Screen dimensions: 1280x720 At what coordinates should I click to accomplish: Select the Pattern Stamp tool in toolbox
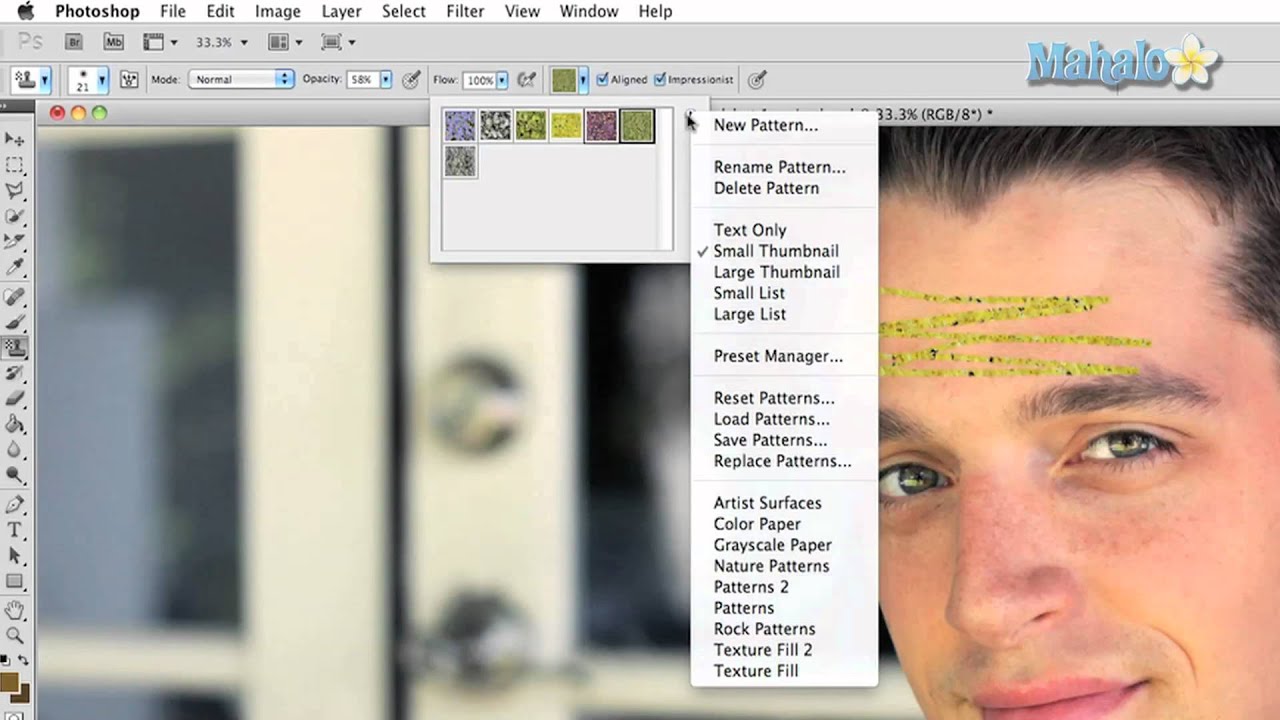tap(15, 348)
